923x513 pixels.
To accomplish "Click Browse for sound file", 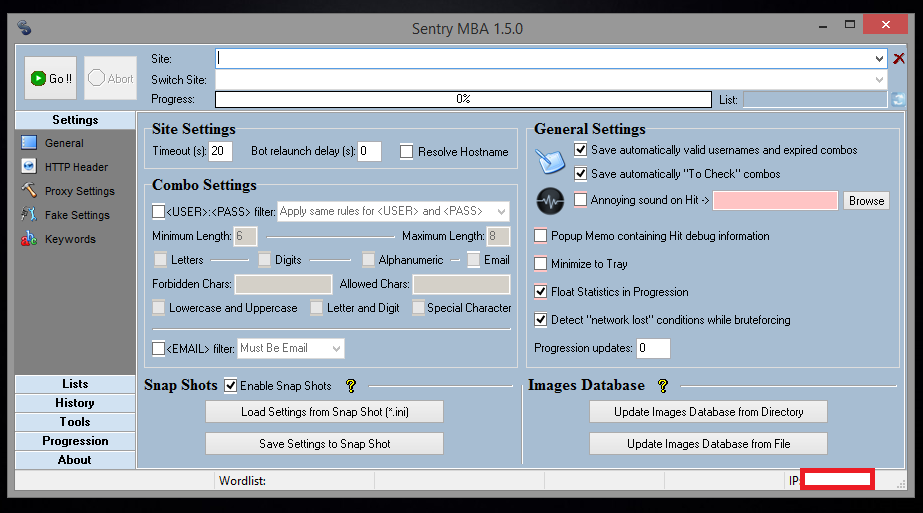I will click(866, 201).
